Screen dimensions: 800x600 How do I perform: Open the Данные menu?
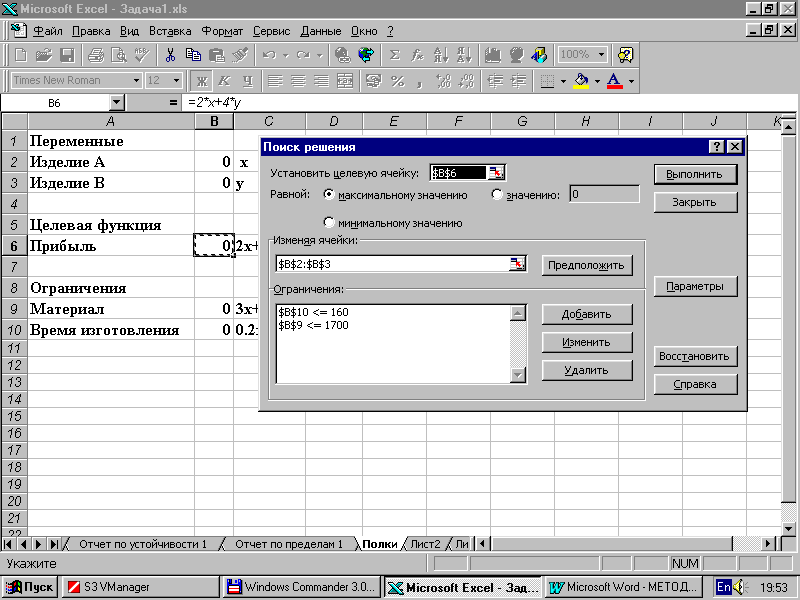[x=320, y=31]
